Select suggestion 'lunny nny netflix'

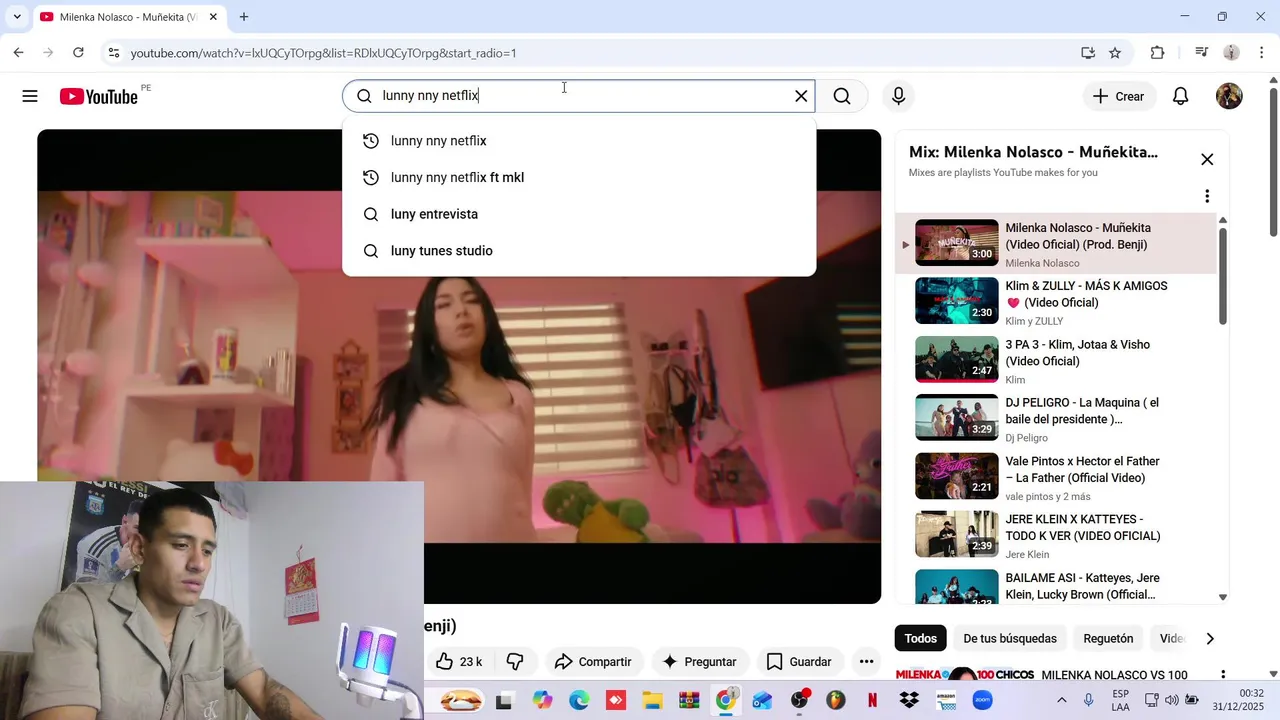click(x=579, y=141)
